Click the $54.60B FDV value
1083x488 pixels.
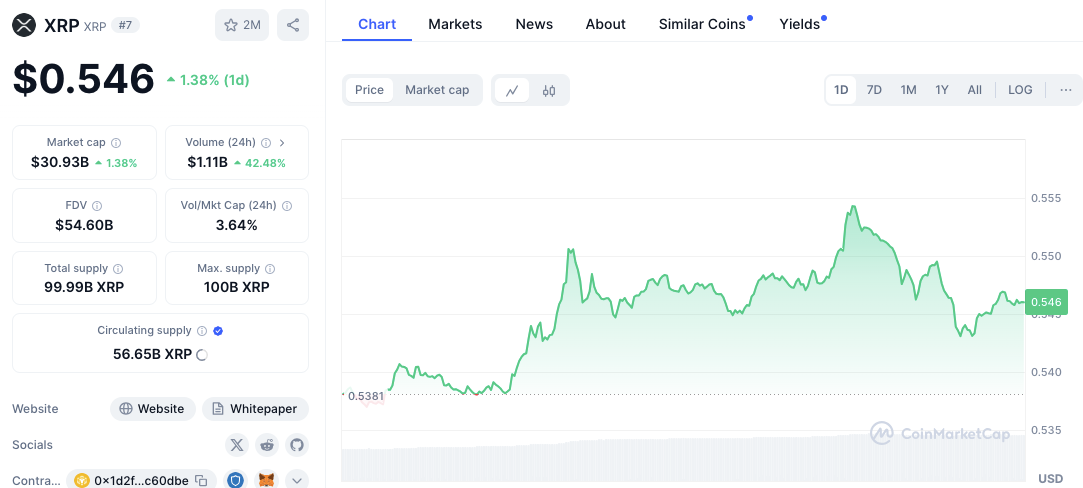pyautogui.click(x=84, y=225)
